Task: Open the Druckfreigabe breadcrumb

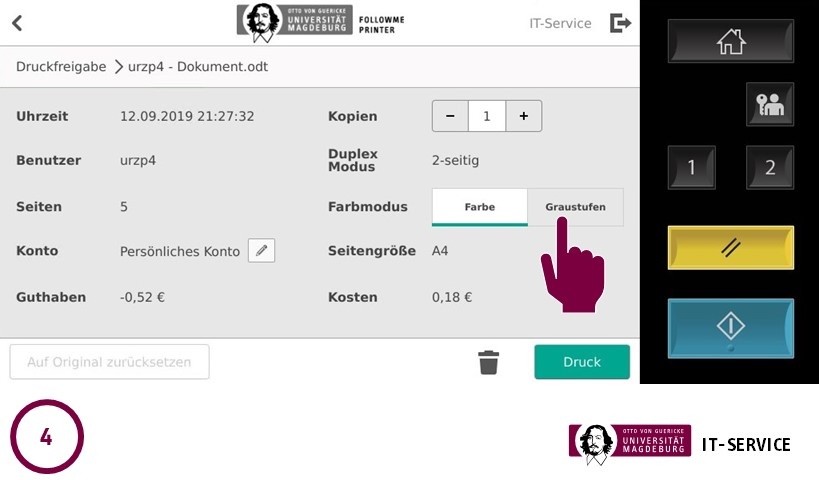Action: point(61,67)
